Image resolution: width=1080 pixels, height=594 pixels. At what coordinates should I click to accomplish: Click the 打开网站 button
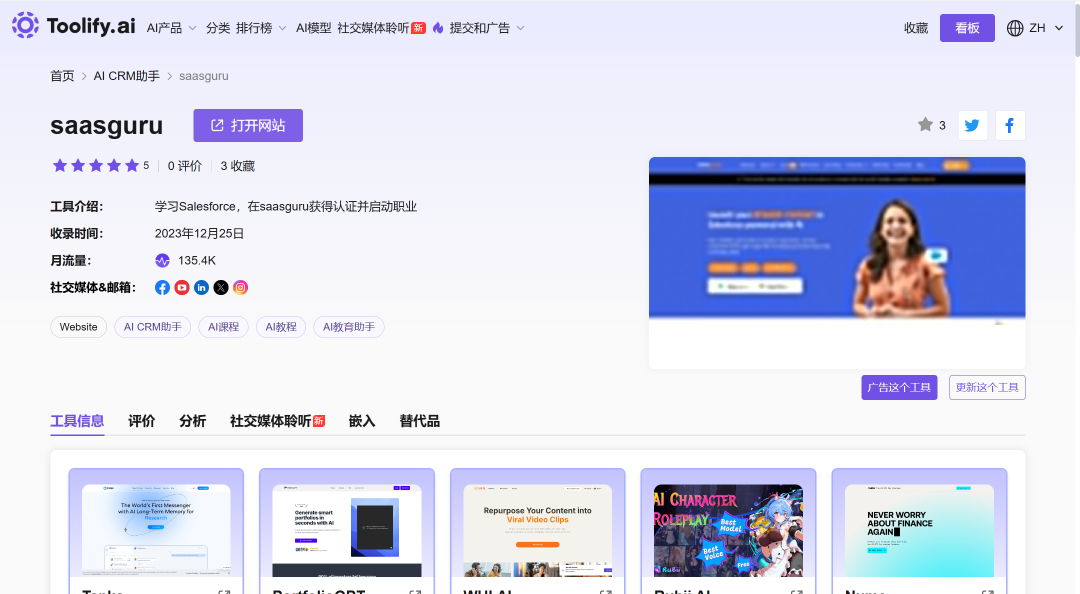click(248, 125)
